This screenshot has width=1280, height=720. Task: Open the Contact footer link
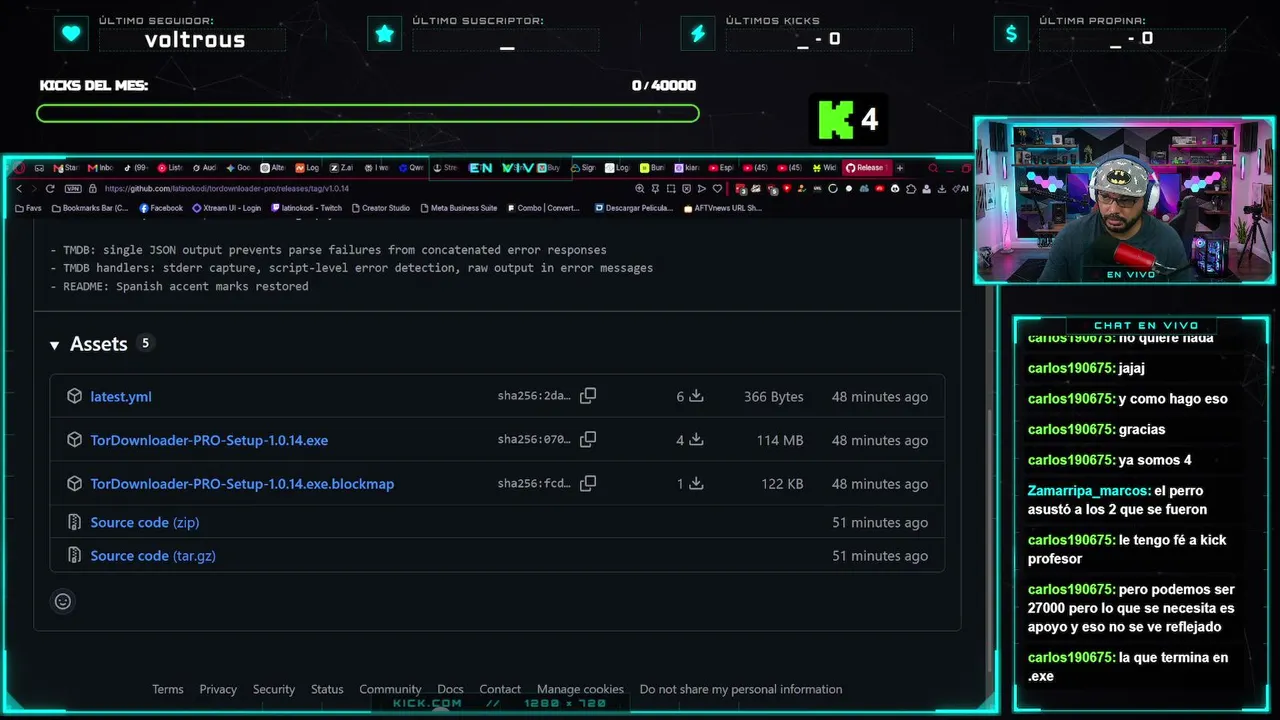tap(500, 689)
